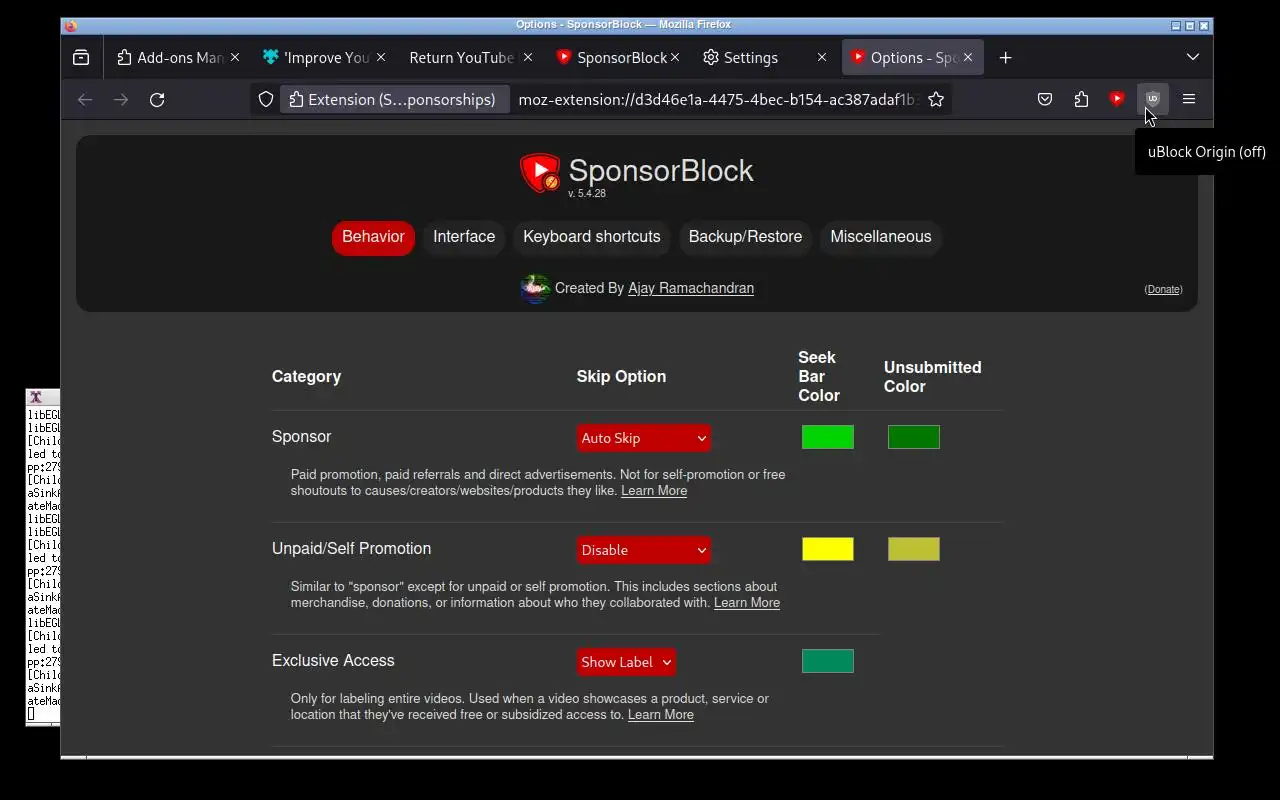This screenshot has width=1280, height=800.
Task: Click the terminal window behind Firefox
Action: click(x=43, y=560)
